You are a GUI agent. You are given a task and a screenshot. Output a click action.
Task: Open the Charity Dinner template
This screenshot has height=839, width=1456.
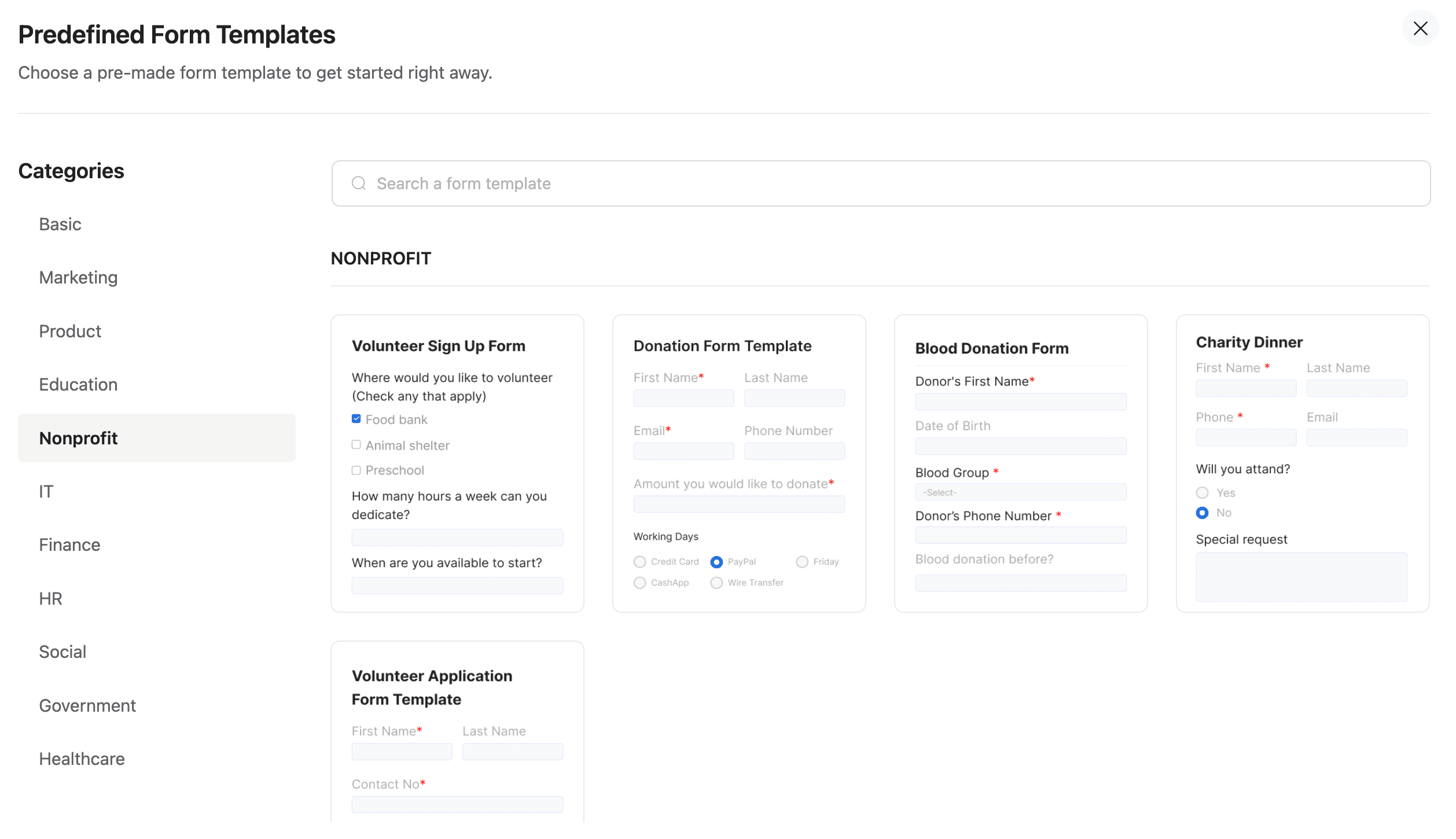1302,463
